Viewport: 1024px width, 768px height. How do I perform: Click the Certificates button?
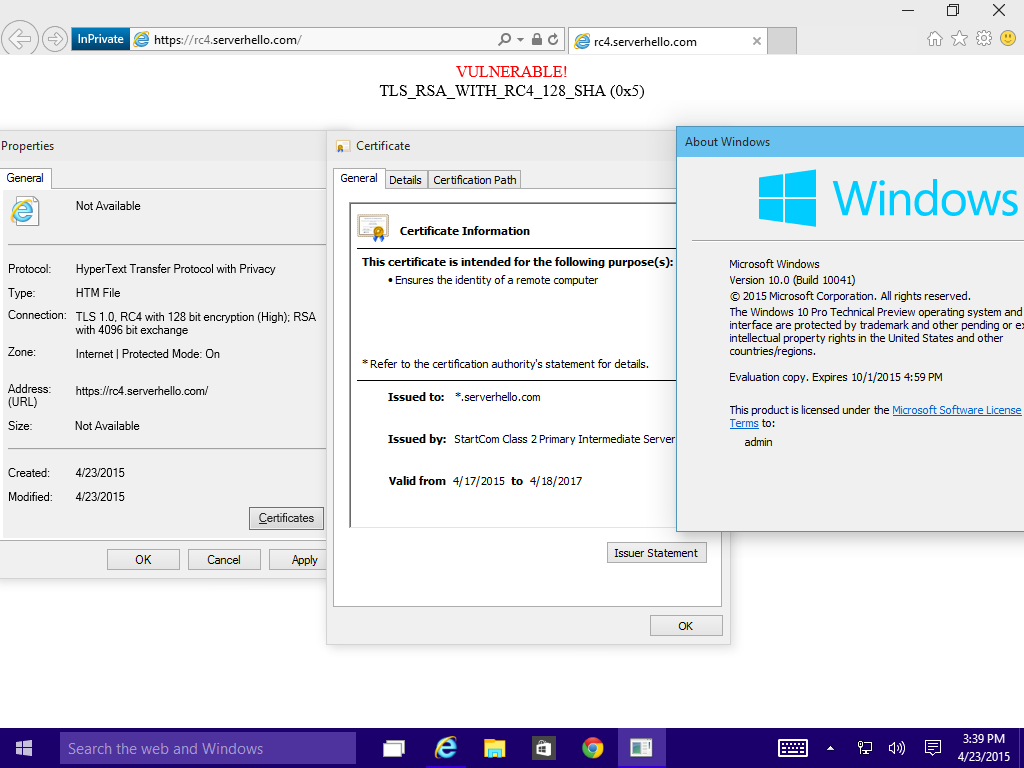click(286, 518)
